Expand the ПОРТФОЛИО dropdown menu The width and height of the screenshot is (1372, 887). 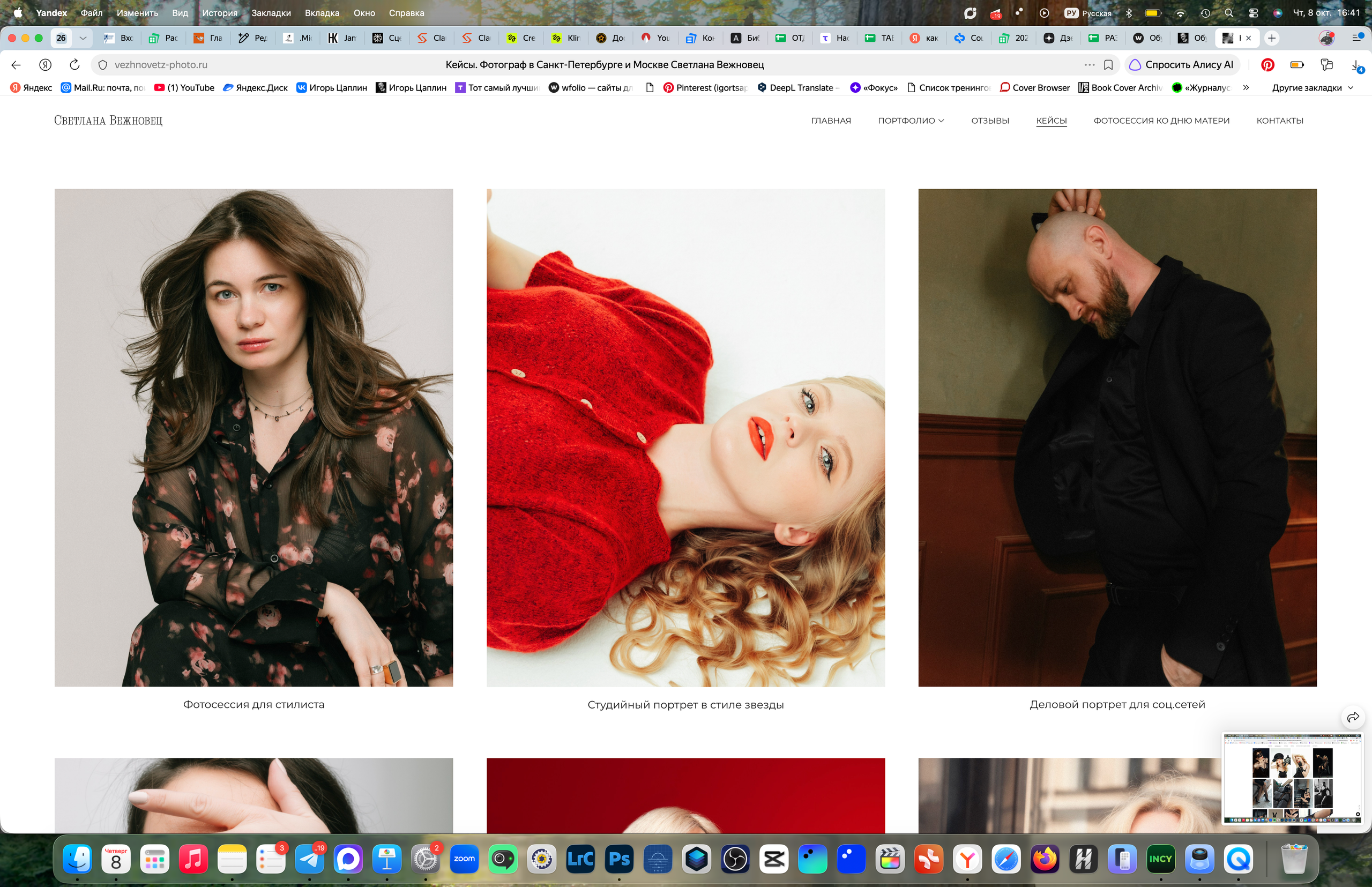coord(911,121)
